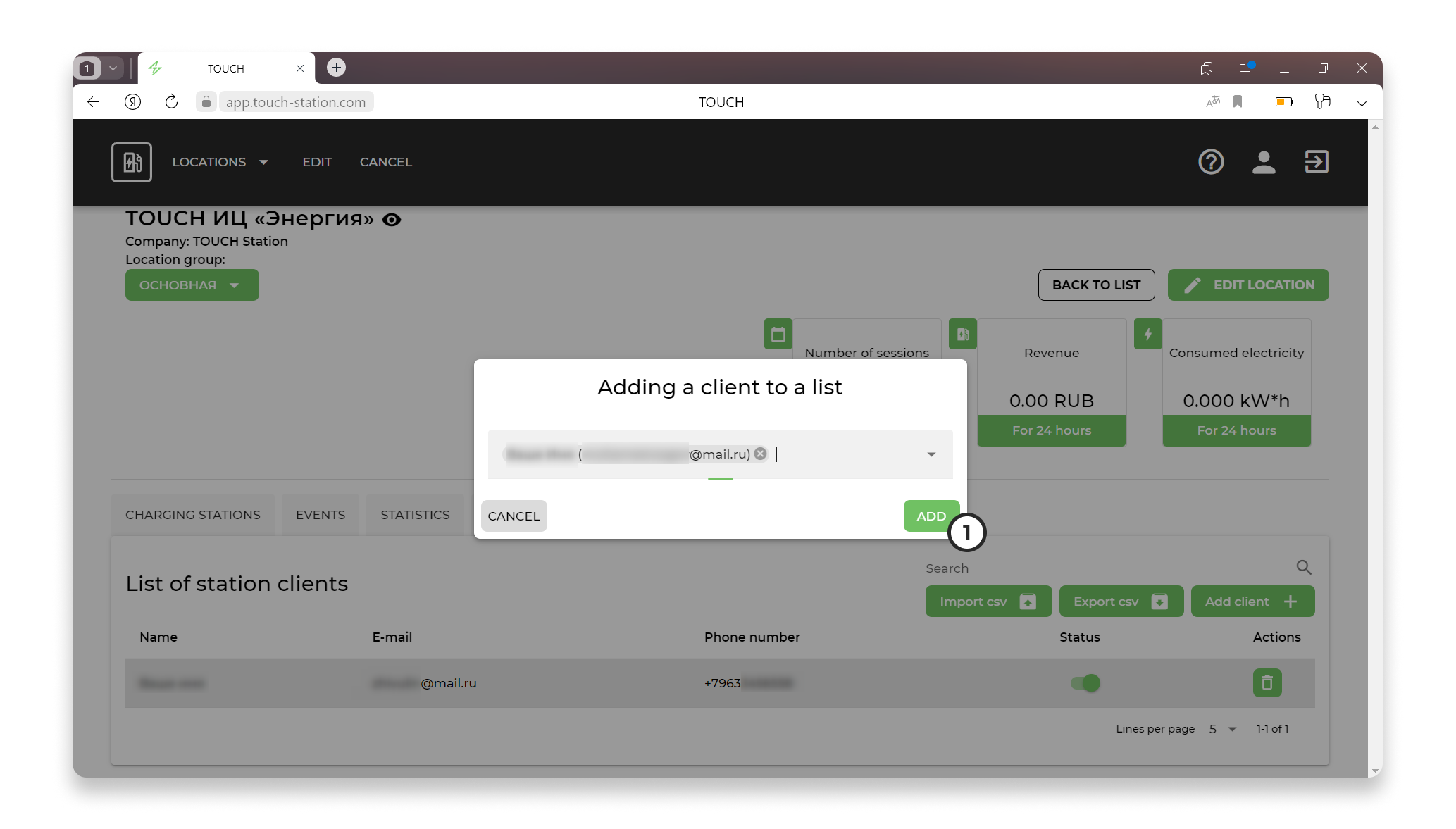Expand the client selection dropdown arrow
Viewport: 1456px width, 829px height.
(x=931, y=454)
